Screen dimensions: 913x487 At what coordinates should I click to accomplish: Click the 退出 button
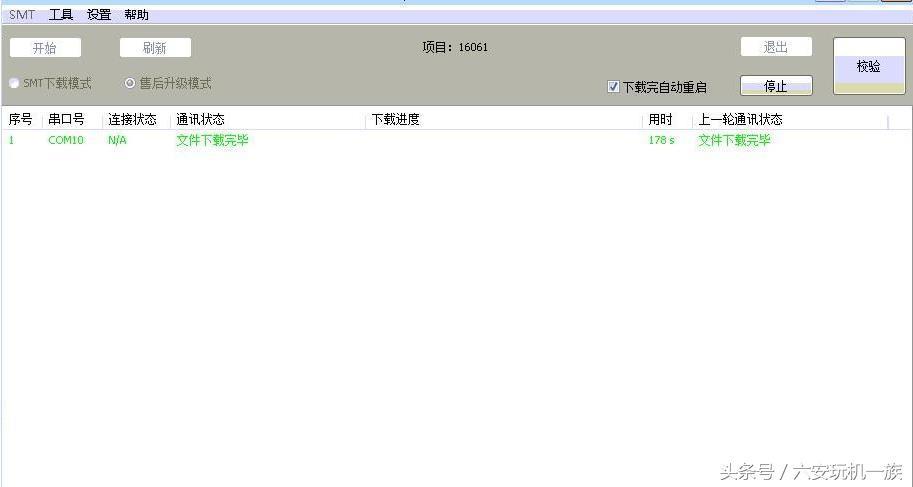(776, 47)
